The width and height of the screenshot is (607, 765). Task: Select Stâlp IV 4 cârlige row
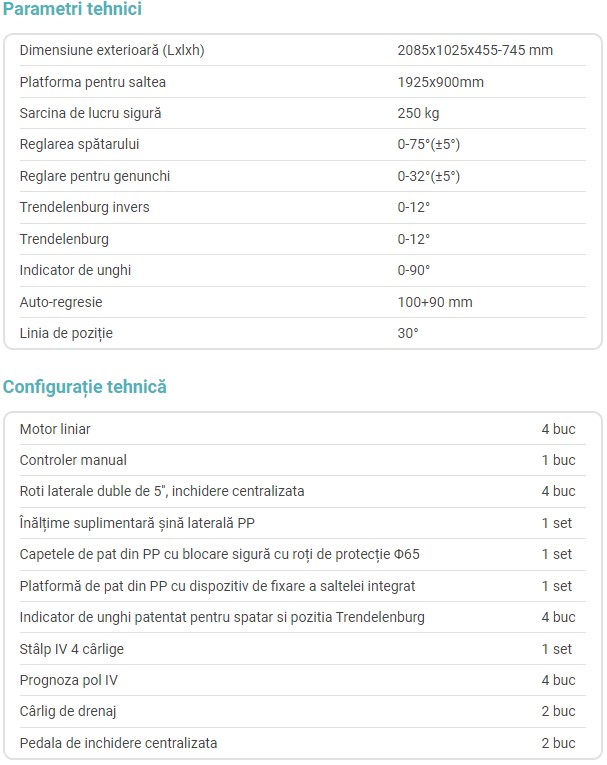303,649
